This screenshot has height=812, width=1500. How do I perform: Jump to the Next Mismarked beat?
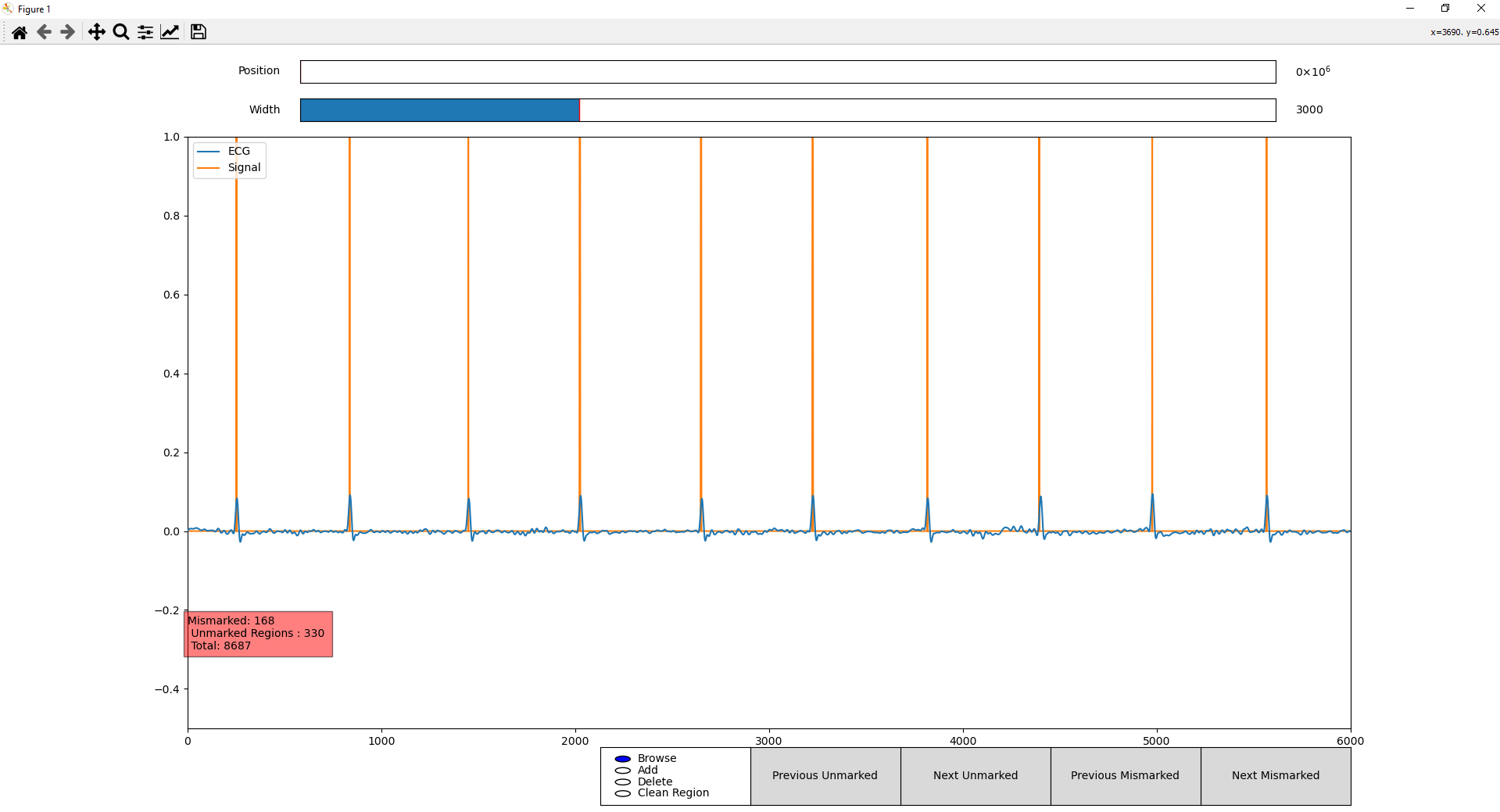(1276, 776)
